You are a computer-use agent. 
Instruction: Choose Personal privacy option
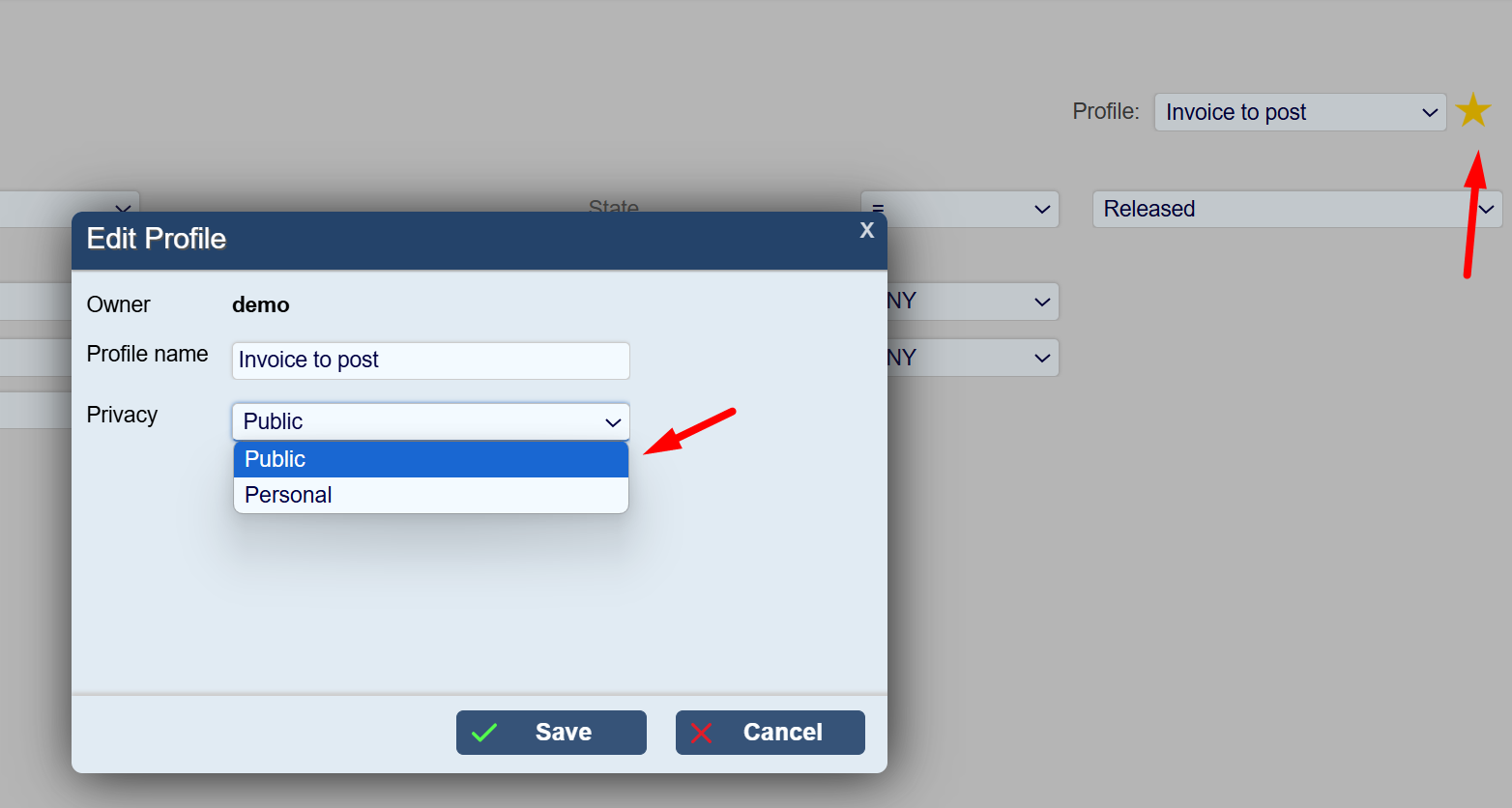(431, 495)
